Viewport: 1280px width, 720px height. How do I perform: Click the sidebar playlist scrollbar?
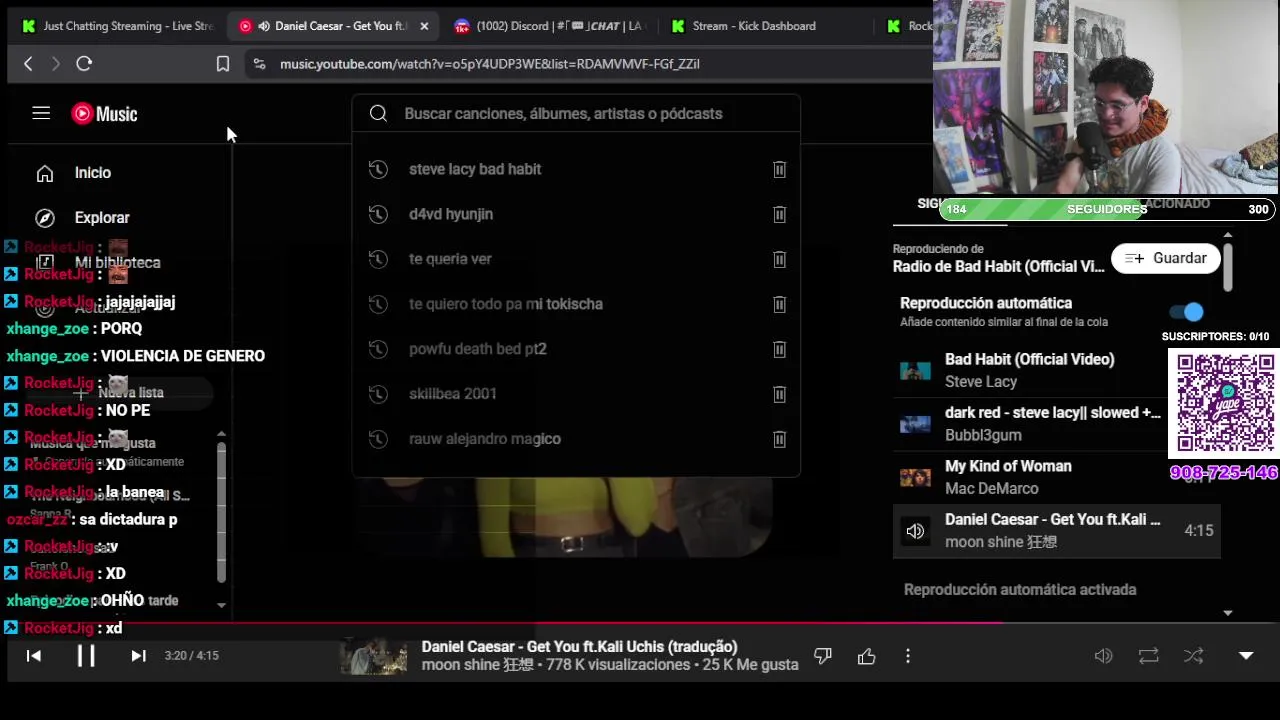click(x=221, y=512)
